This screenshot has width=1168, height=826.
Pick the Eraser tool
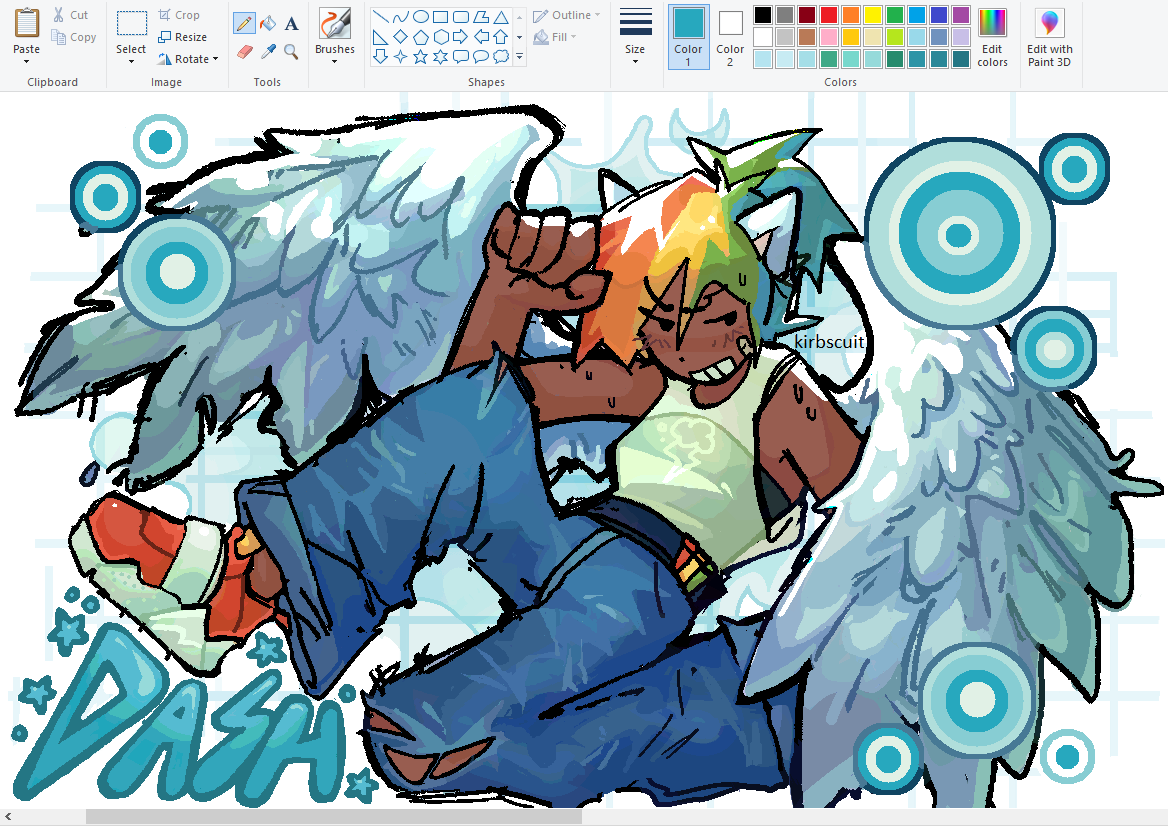(244, 51)
